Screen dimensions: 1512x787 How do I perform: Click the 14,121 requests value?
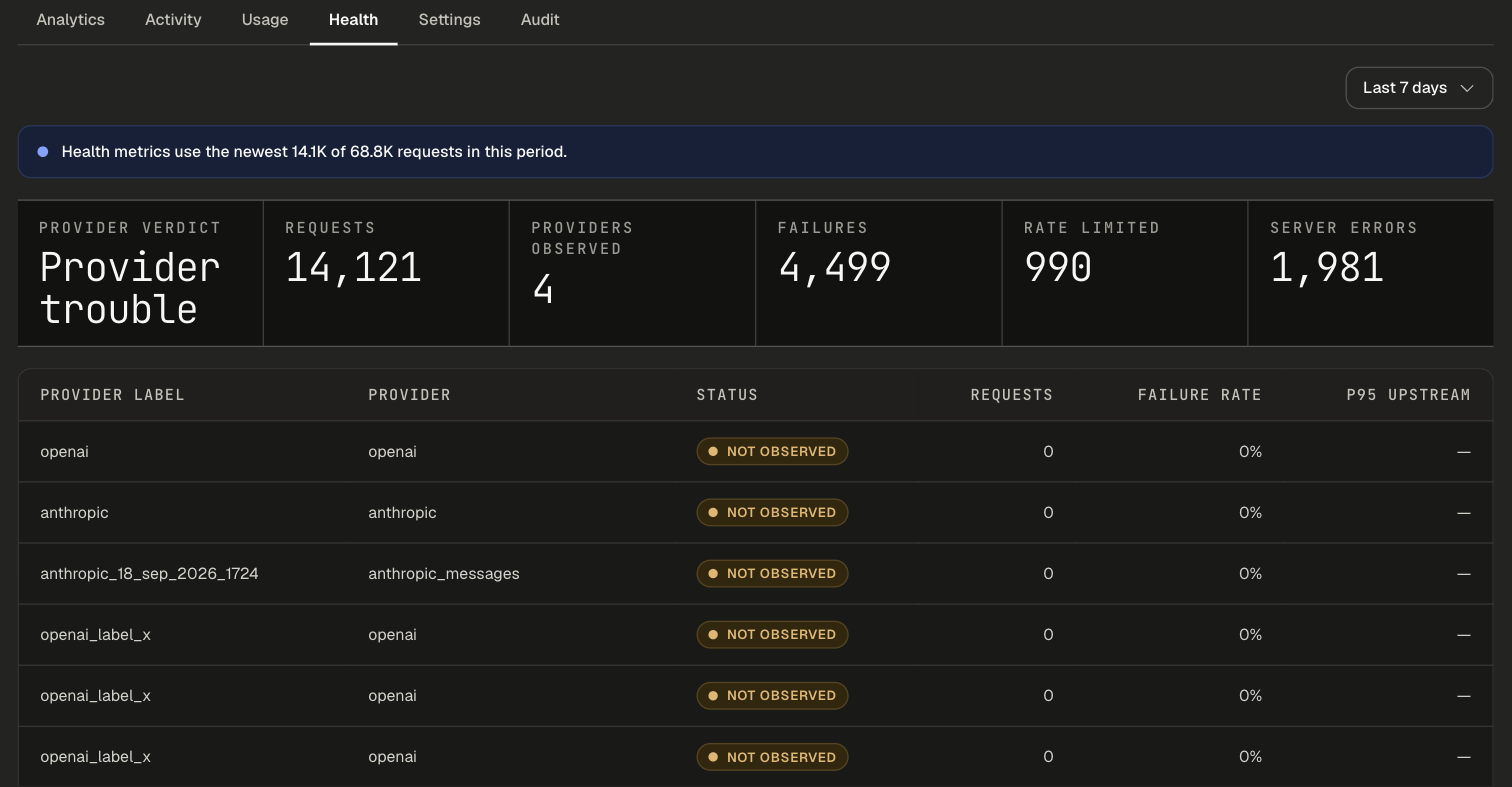click(x=353, y=267)
